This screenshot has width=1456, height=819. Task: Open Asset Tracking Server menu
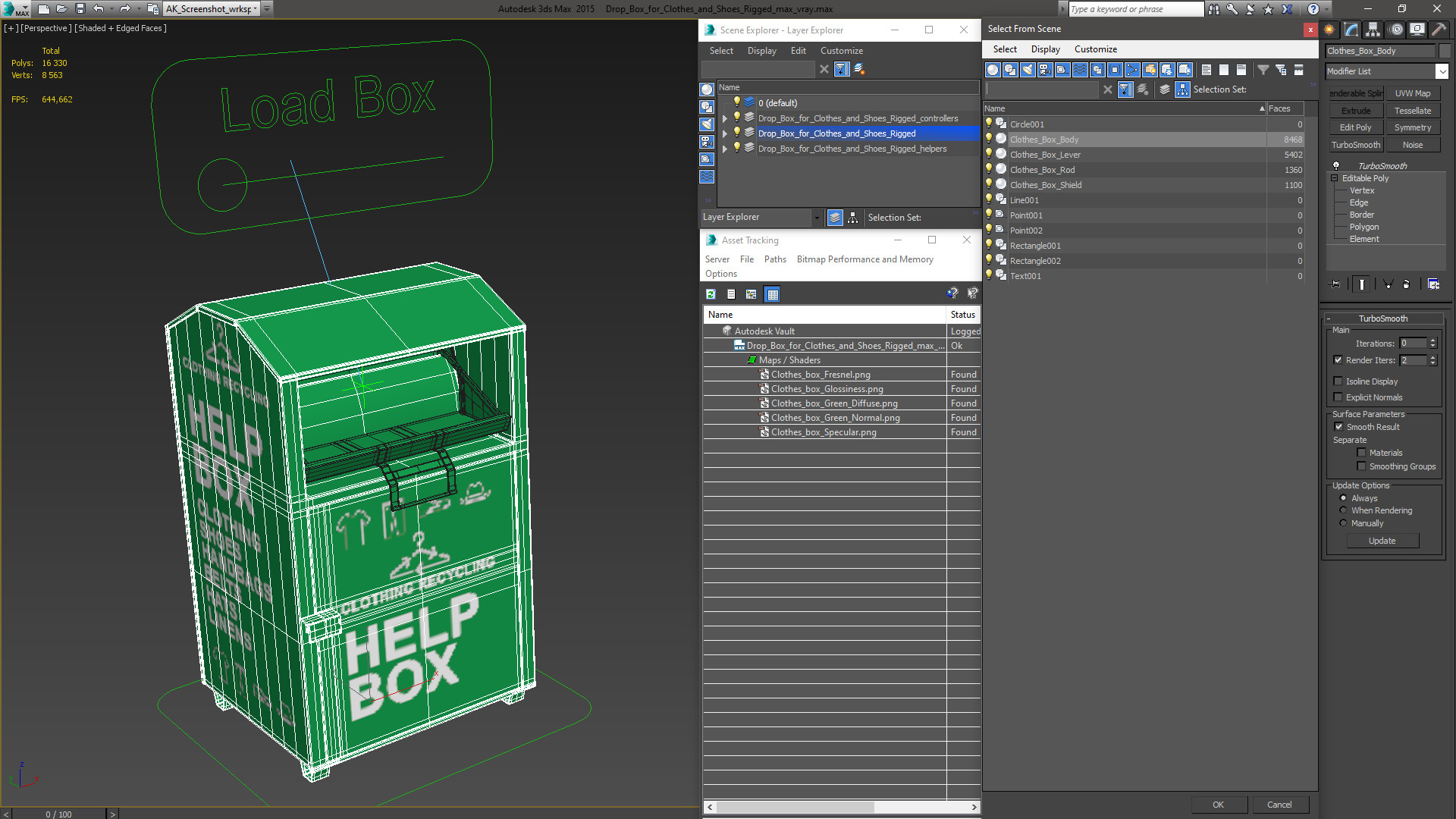click(x=717, y=259)
